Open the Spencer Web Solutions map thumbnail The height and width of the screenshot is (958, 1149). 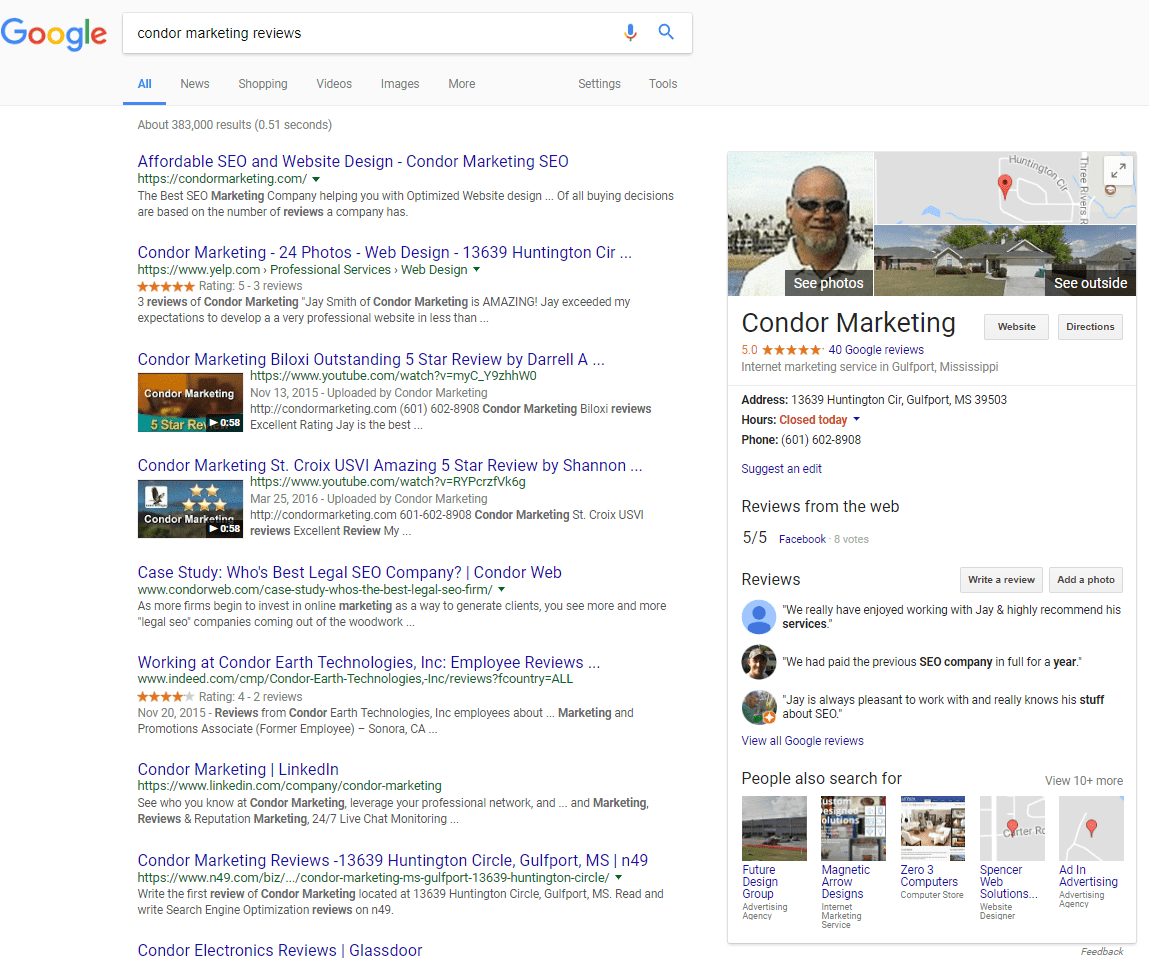click(1012, 828)
